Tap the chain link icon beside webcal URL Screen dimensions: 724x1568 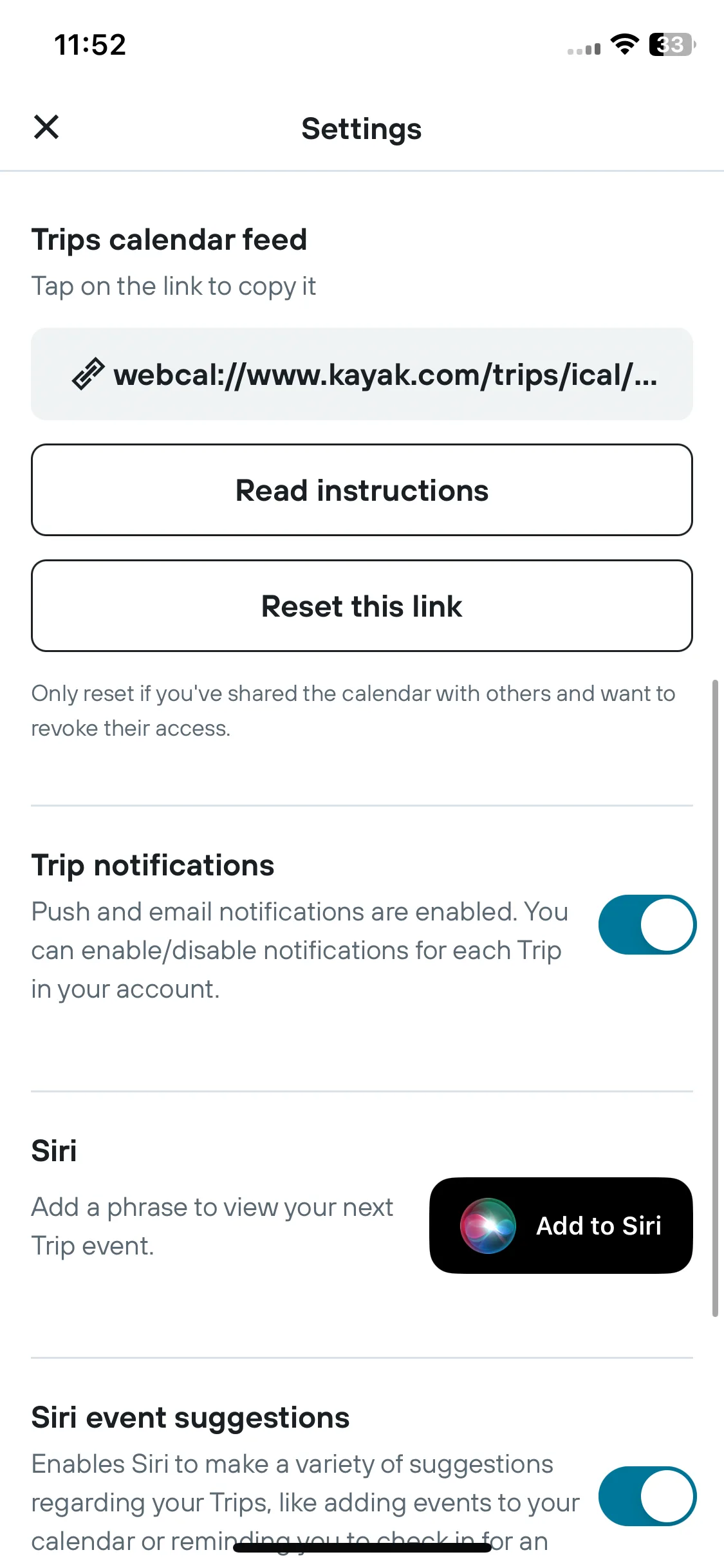point(88,374)
